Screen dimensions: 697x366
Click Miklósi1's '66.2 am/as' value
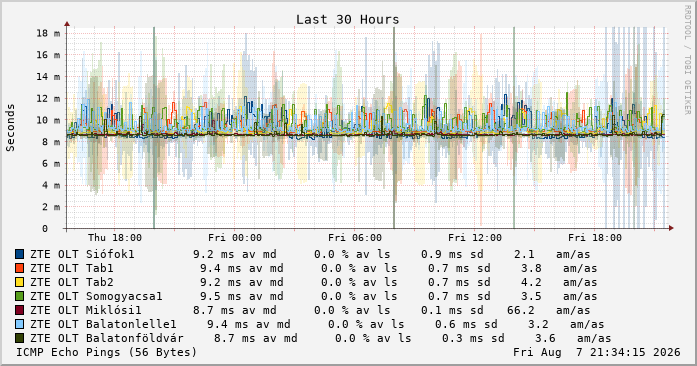pos(549,310)
